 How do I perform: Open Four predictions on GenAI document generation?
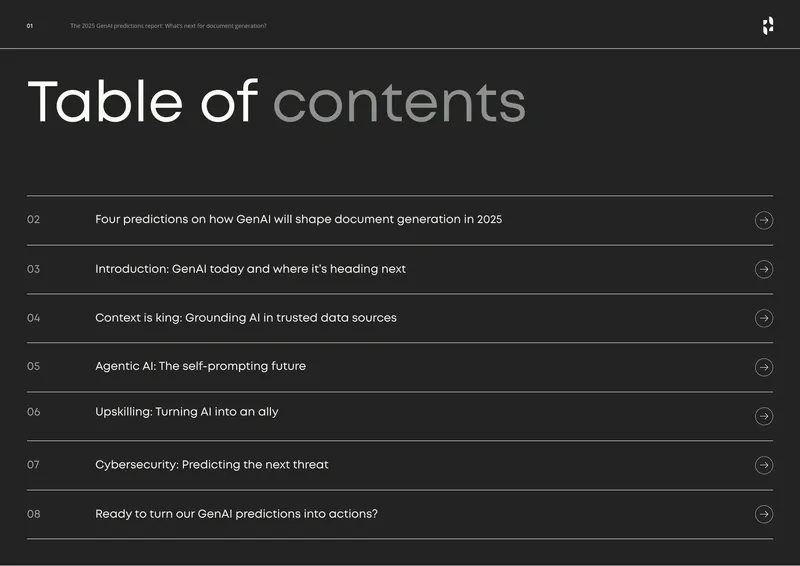click(298, 219)
